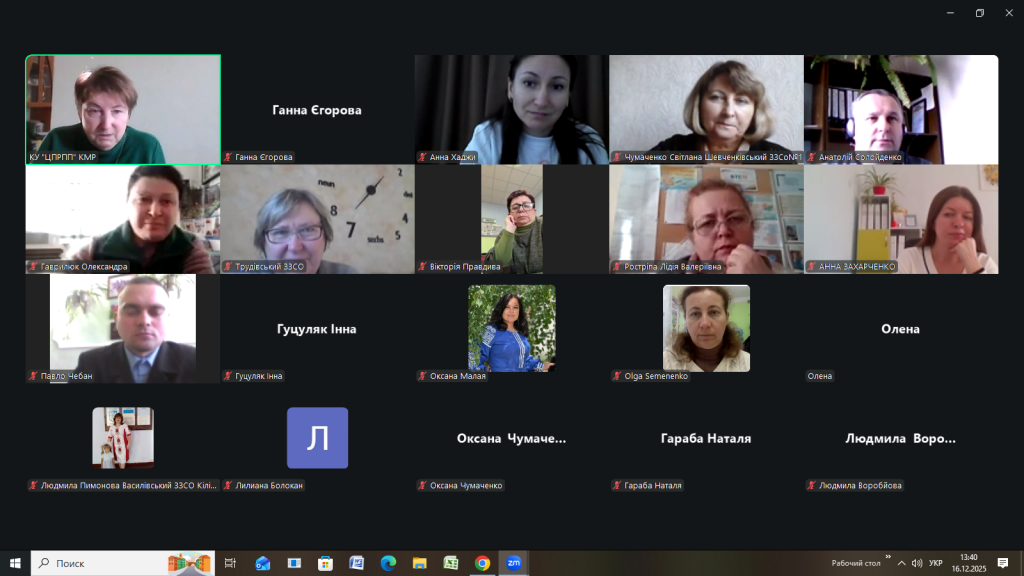Open File Explorer from the taskbar
Viewport: 1024px width, 576px height.
coord(419,563)
